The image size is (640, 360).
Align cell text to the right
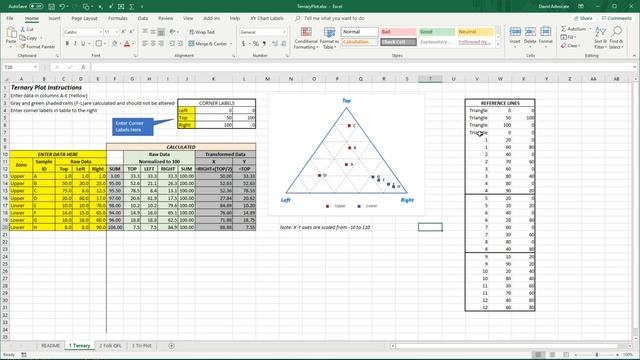161,44
